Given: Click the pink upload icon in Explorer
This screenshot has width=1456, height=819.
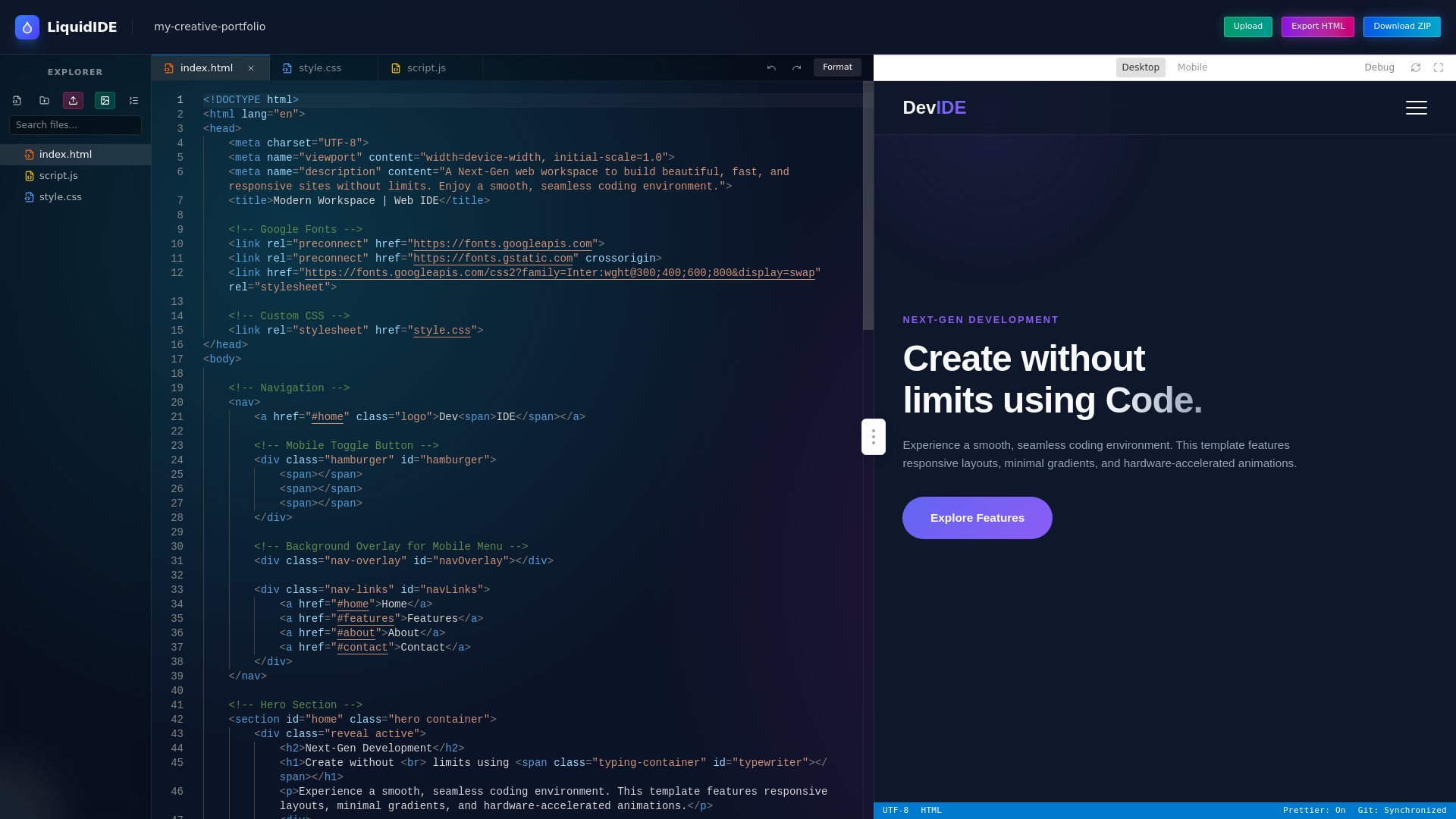Looking at the screenshot, I should [73, 100].
